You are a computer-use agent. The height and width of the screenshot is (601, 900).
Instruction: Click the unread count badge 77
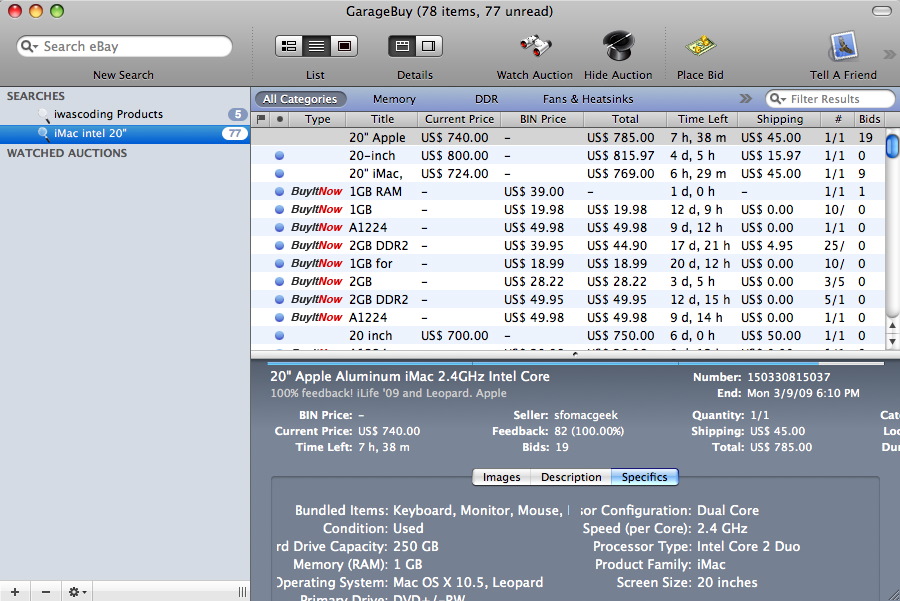[235, 133]
